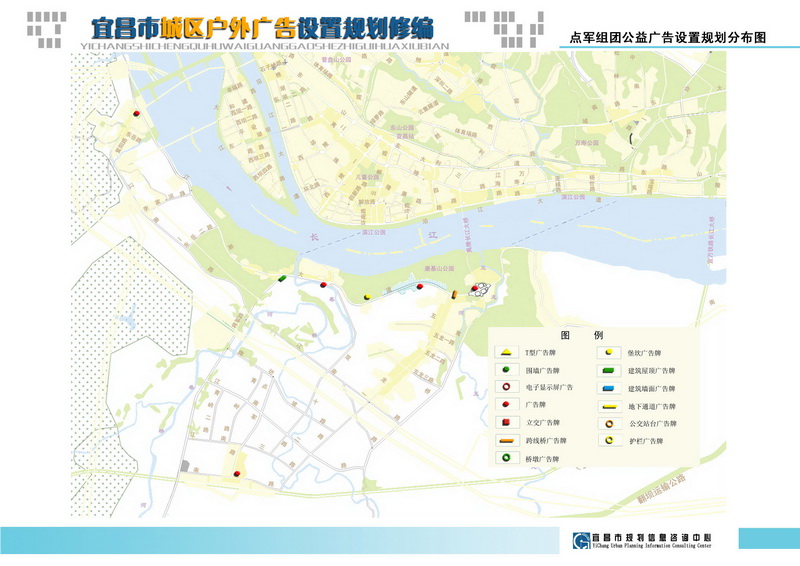This screenshot has height=566, width=800.
Task: Click the yellow marker on the riverside road
Action: pos(368,297)
